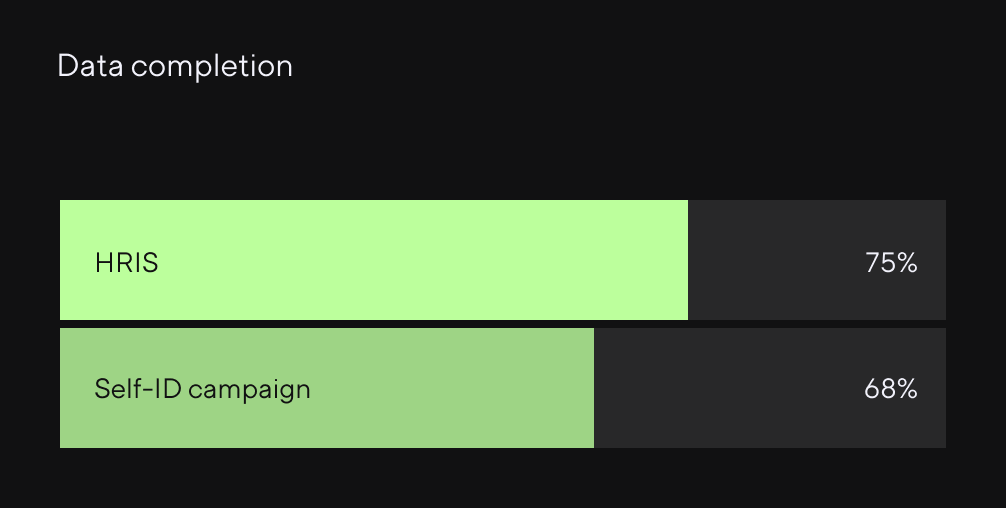
Task: Click the right end of HRIS green fill
Action: point(683,260)
